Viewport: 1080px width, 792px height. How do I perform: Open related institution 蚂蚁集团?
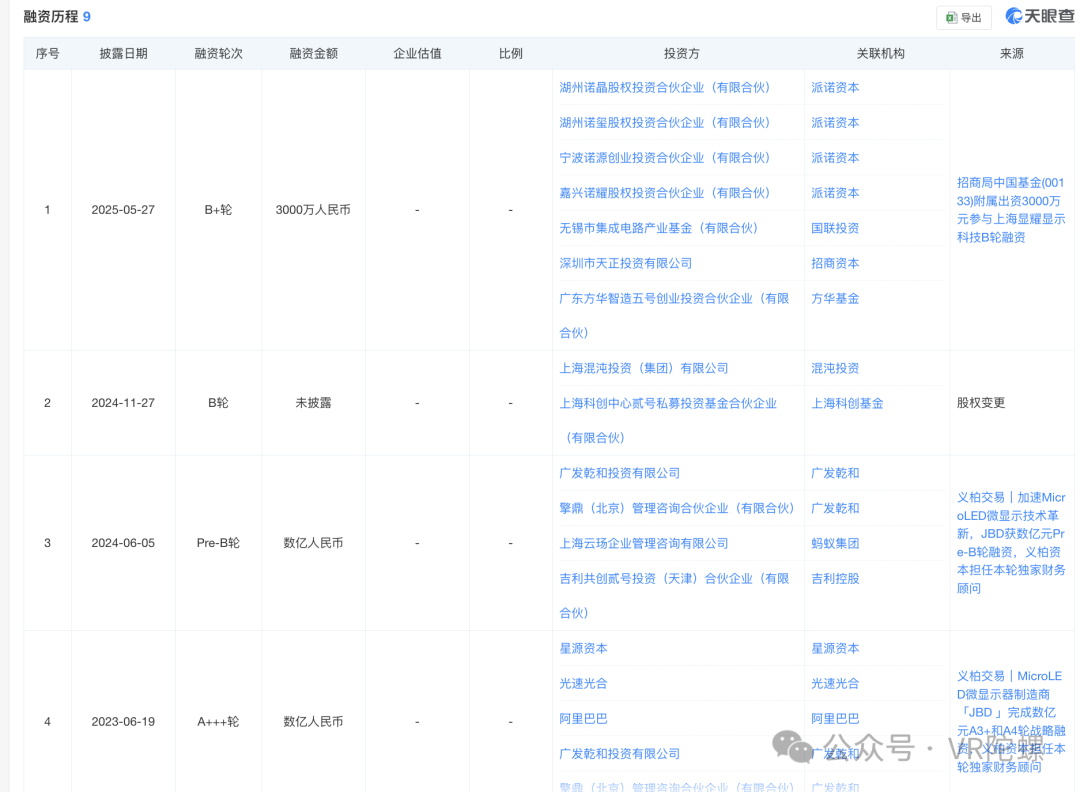coord(835,543)
